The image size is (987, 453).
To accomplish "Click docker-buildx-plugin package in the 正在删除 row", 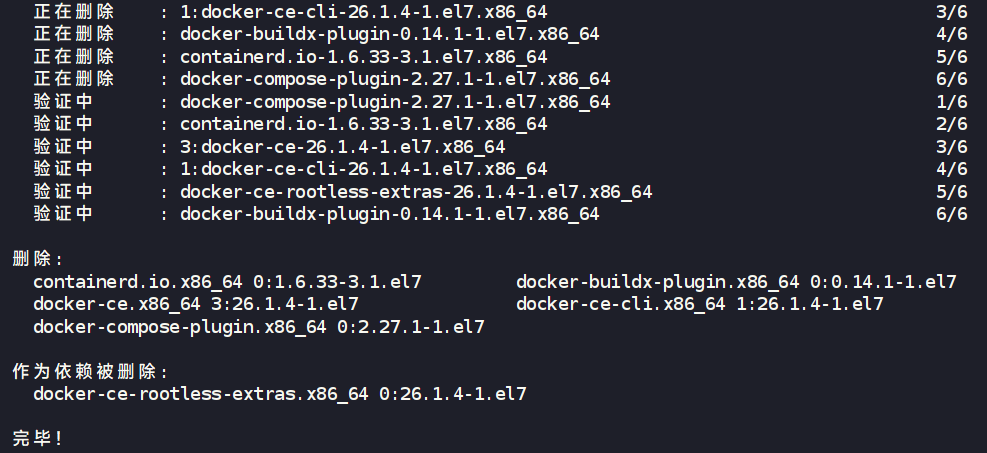I will (389, 35).
